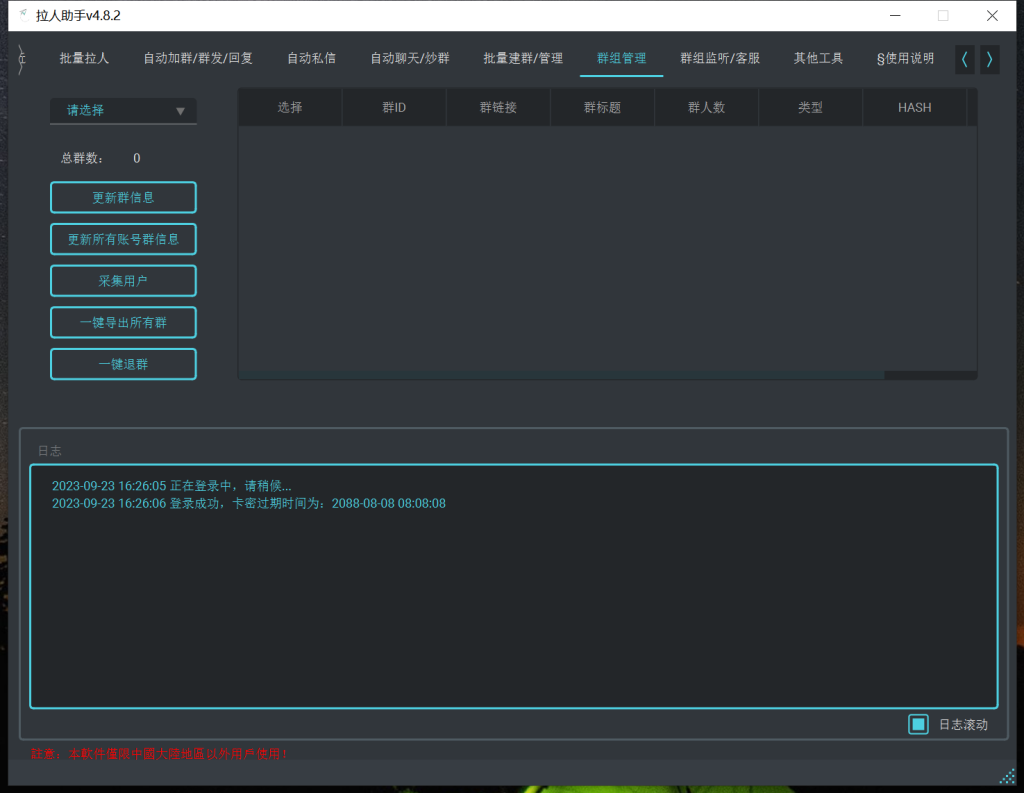This screenshot has width=1024, height=793.
Task: Open the 群组监听/客服 tab
Action: [x=718, y=58]
